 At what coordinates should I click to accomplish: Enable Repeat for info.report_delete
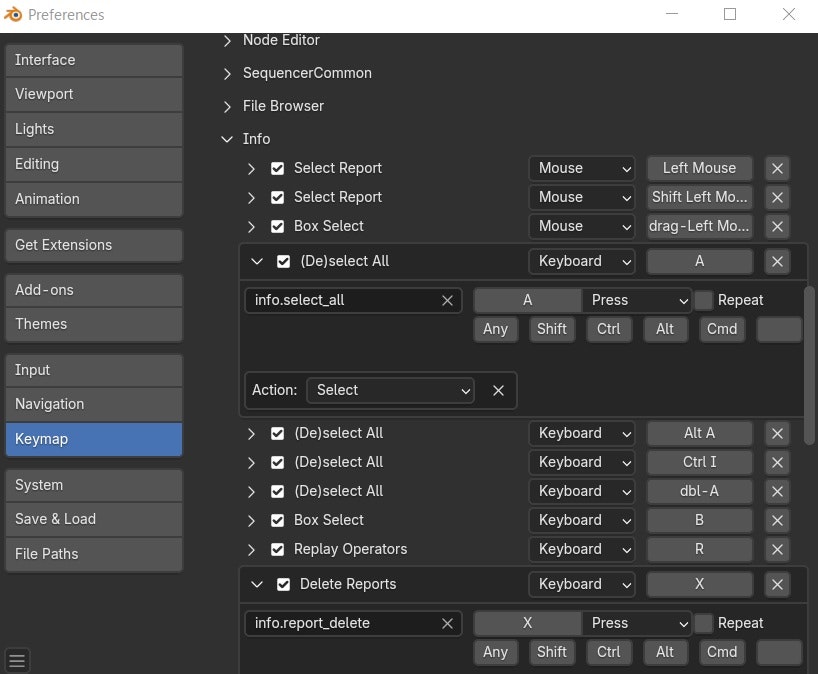703,623
